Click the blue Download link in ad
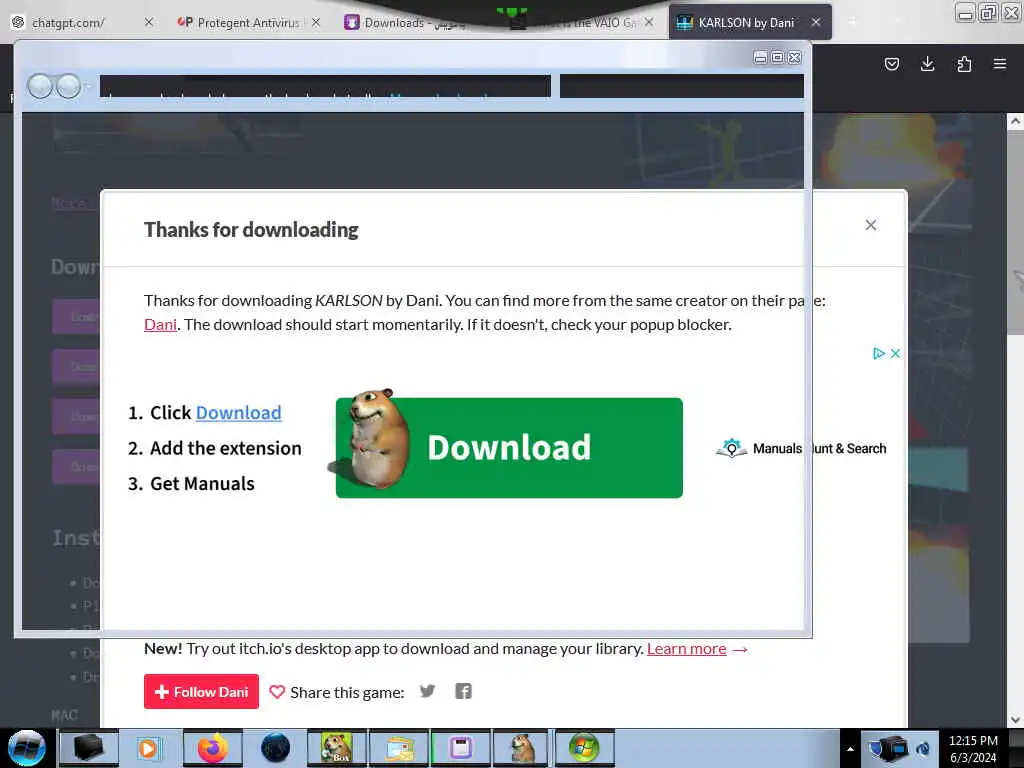 coord(238,413)
